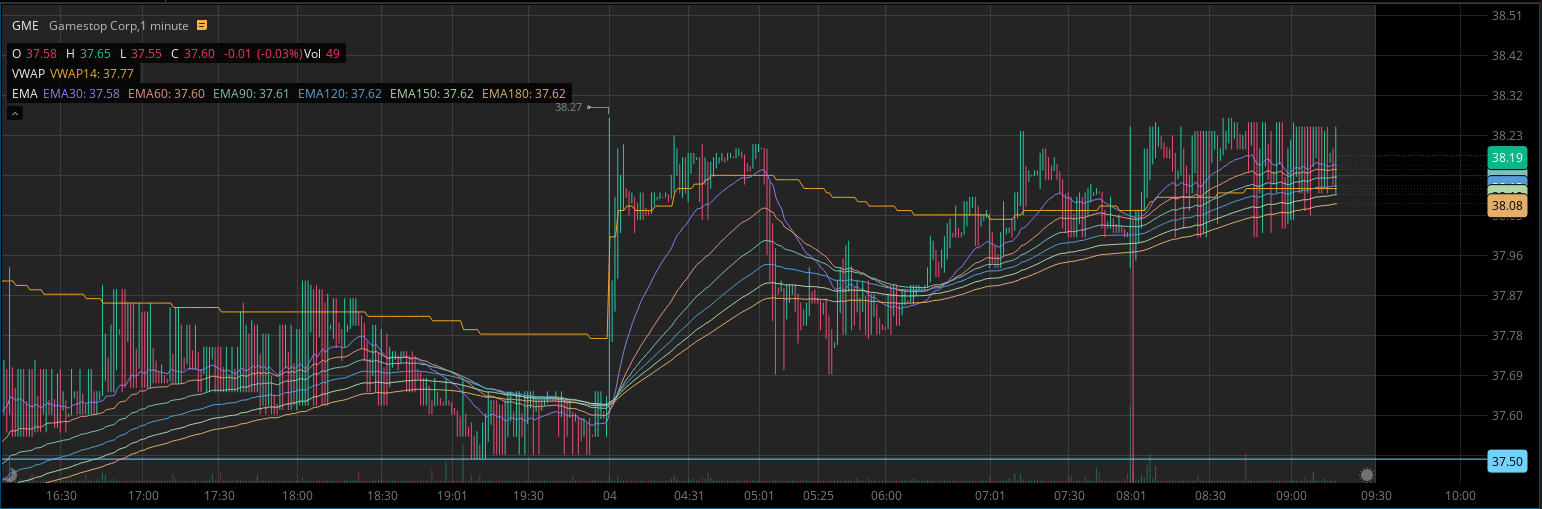Click the 10:00 time axis label
This screenshot has height=509, width=1542.
pyautogui.click(x=1460, y=495)
